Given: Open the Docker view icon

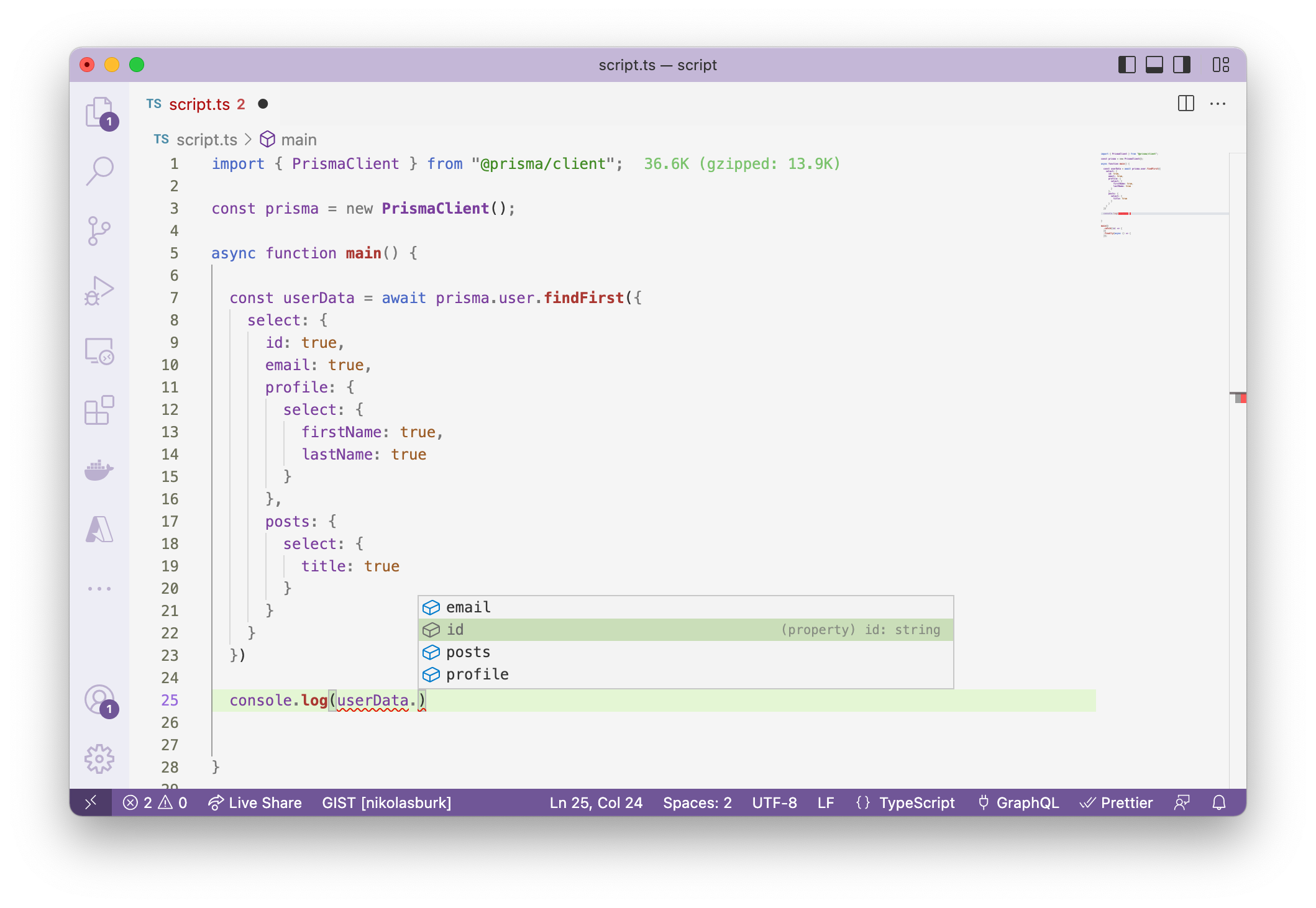Looking at the screenshot, I should [x=99, y=470].
